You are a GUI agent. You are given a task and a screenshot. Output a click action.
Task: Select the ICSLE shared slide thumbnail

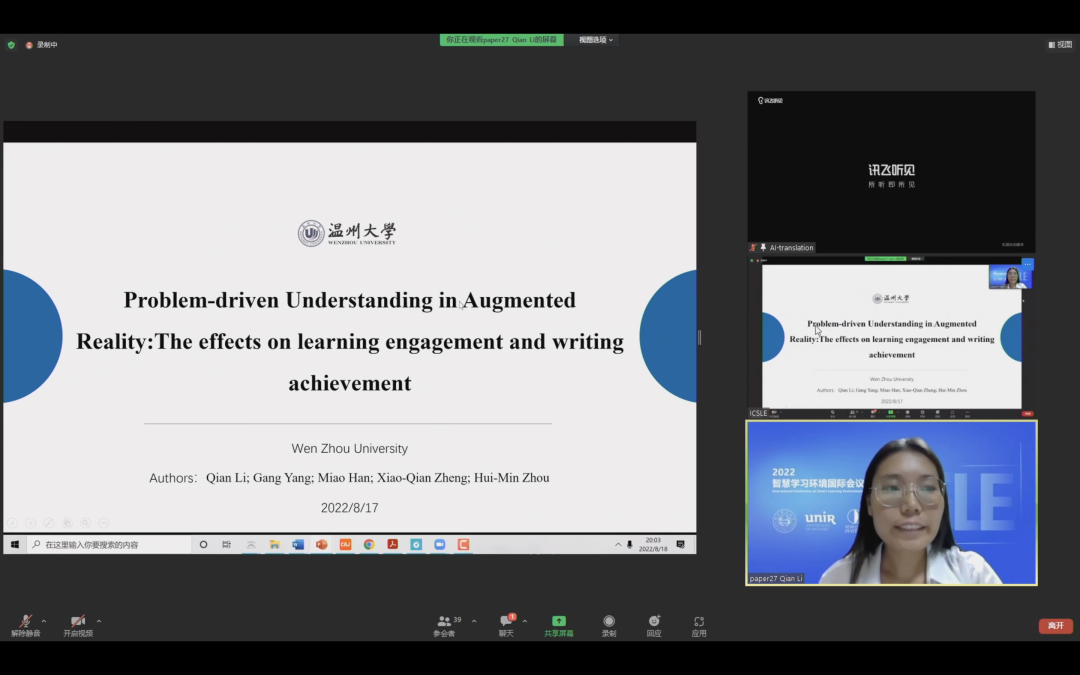pos(891,335)
